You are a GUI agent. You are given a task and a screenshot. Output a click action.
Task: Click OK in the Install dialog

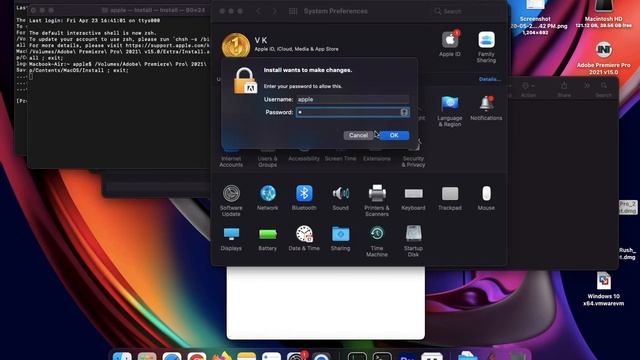point(394,136)
